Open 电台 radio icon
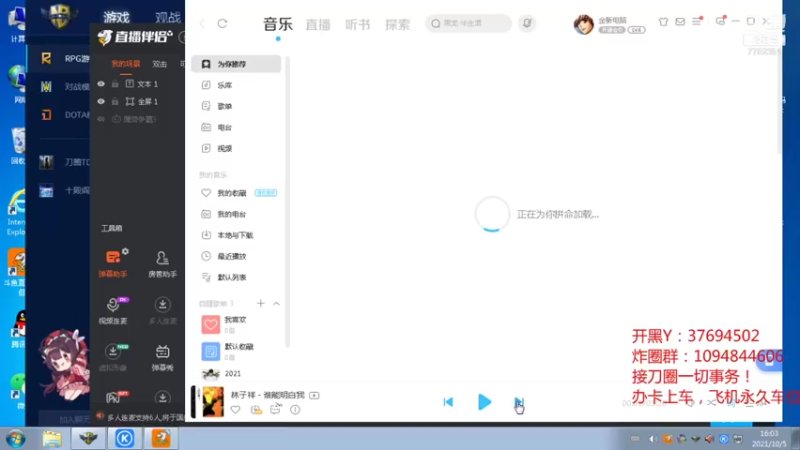Screen dimensions: 800x450 [206, 128]
